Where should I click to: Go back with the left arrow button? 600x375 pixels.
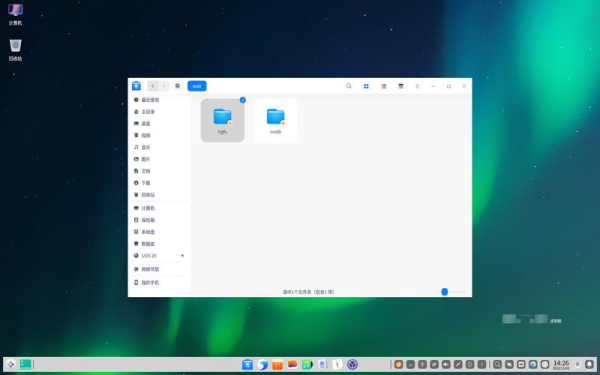click(153, 86)
